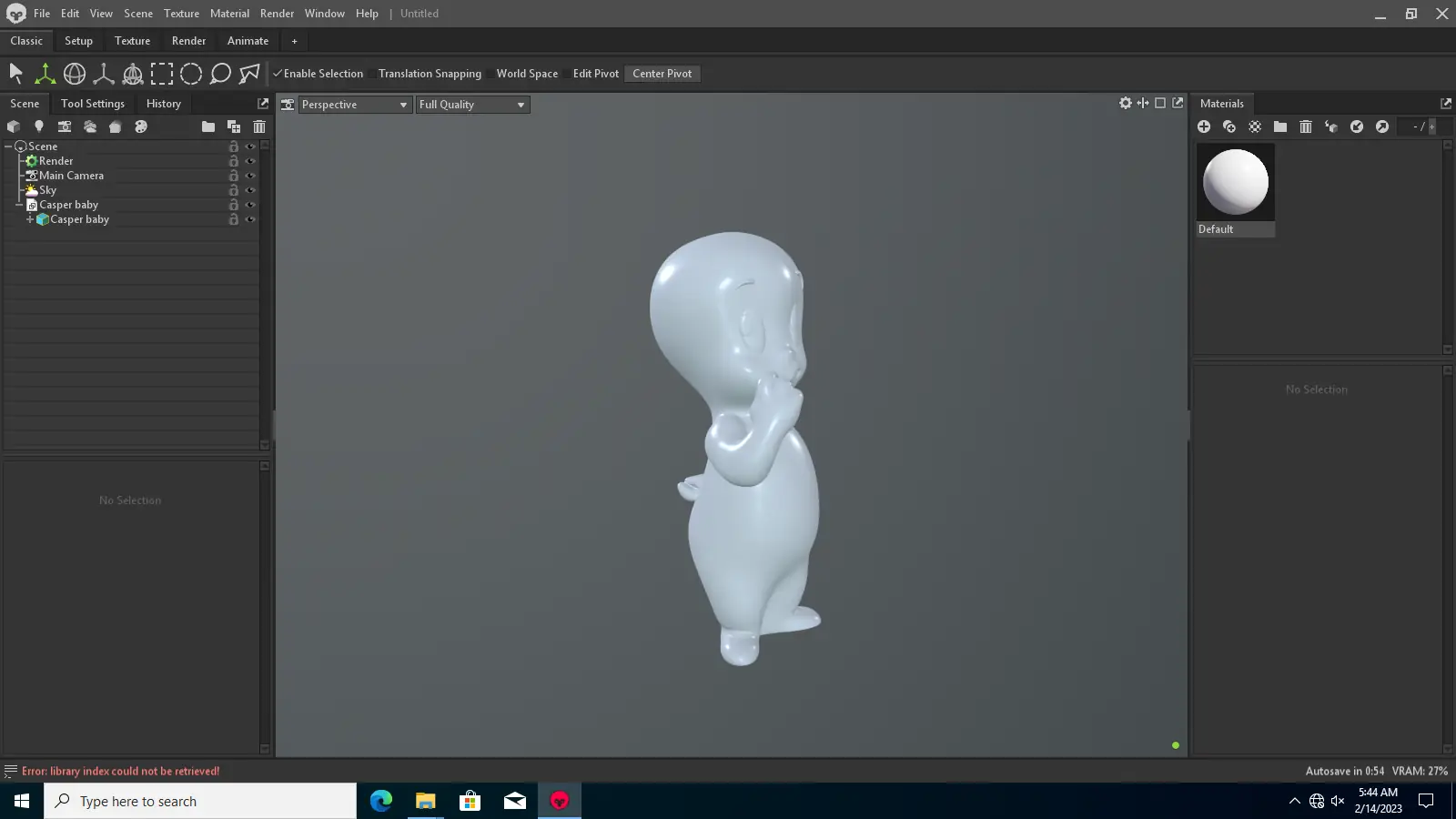Screen dimensions: 1456x819
Task: Select the Default material thumbnail
Action: tap(1235, 183)
